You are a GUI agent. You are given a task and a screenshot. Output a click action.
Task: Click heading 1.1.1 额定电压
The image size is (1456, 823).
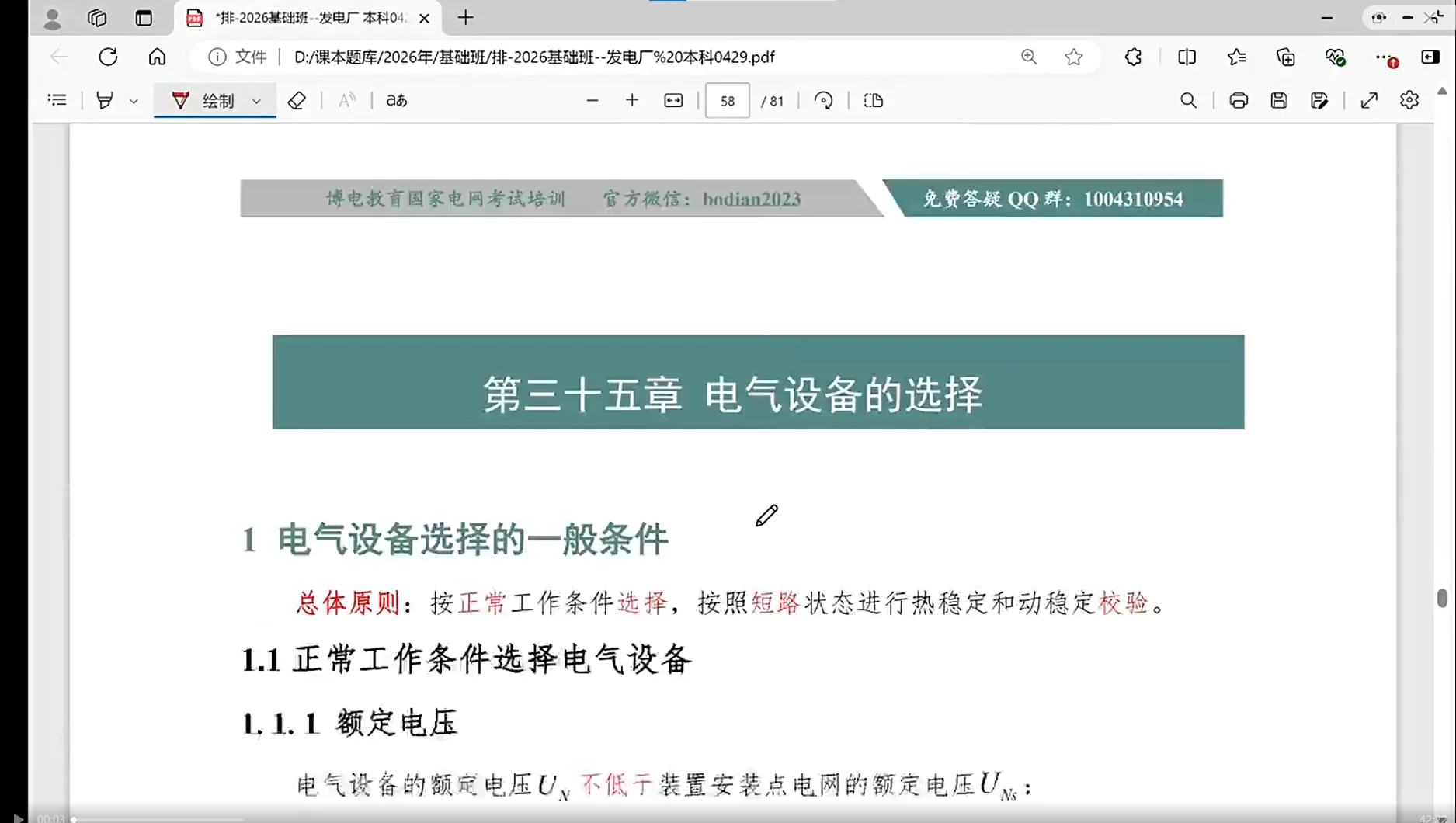[x=349, y=724]
